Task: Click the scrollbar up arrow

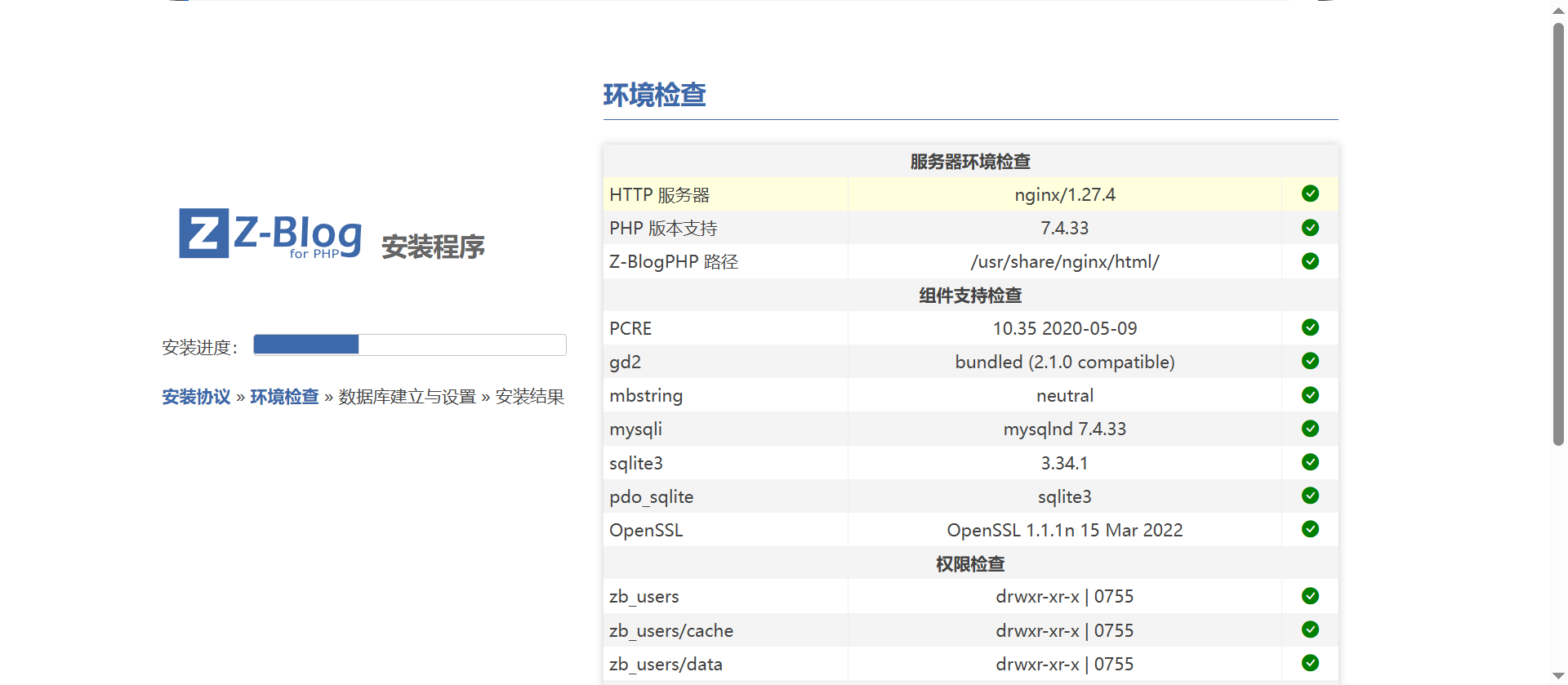Action: (1558, 11)
